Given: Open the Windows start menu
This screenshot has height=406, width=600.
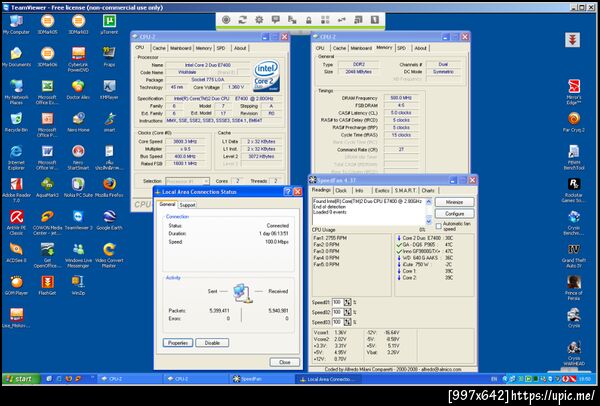Looking at the screenshot, I should pyautogui.click(x=21, y=379).
